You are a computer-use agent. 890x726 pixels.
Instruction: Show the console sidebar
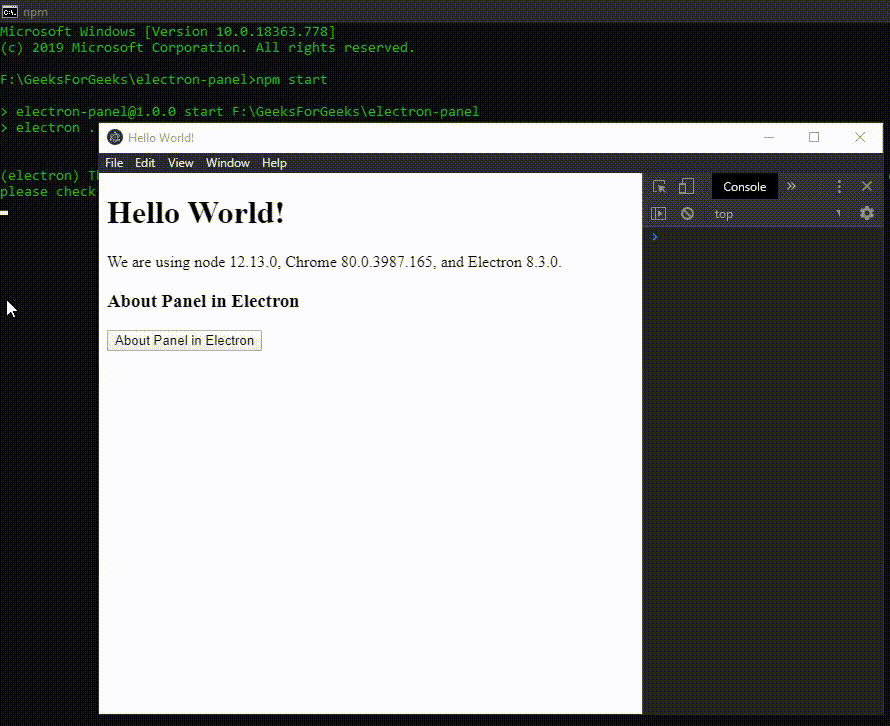point(658,213)
